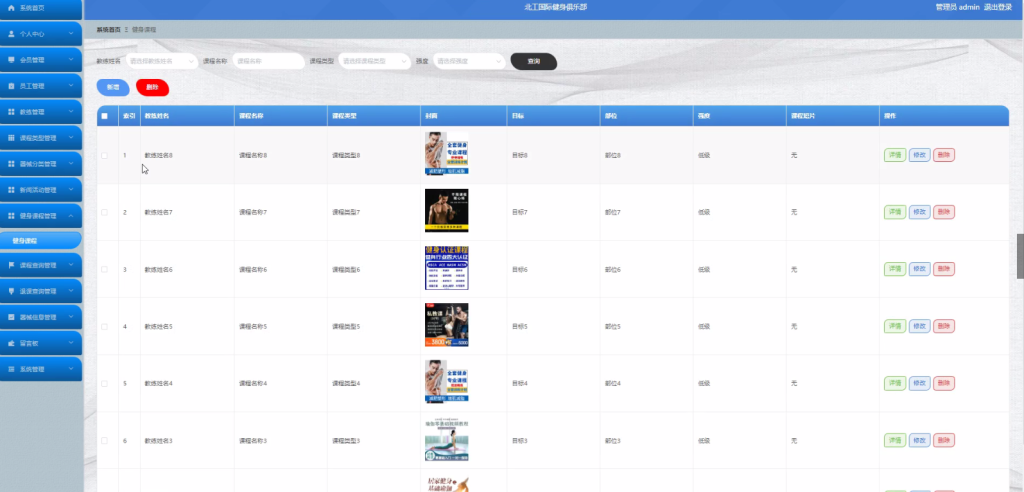This screenshot has height=492, width=1024.
Task: Click the dark 查询 search button
Action: 534,61
